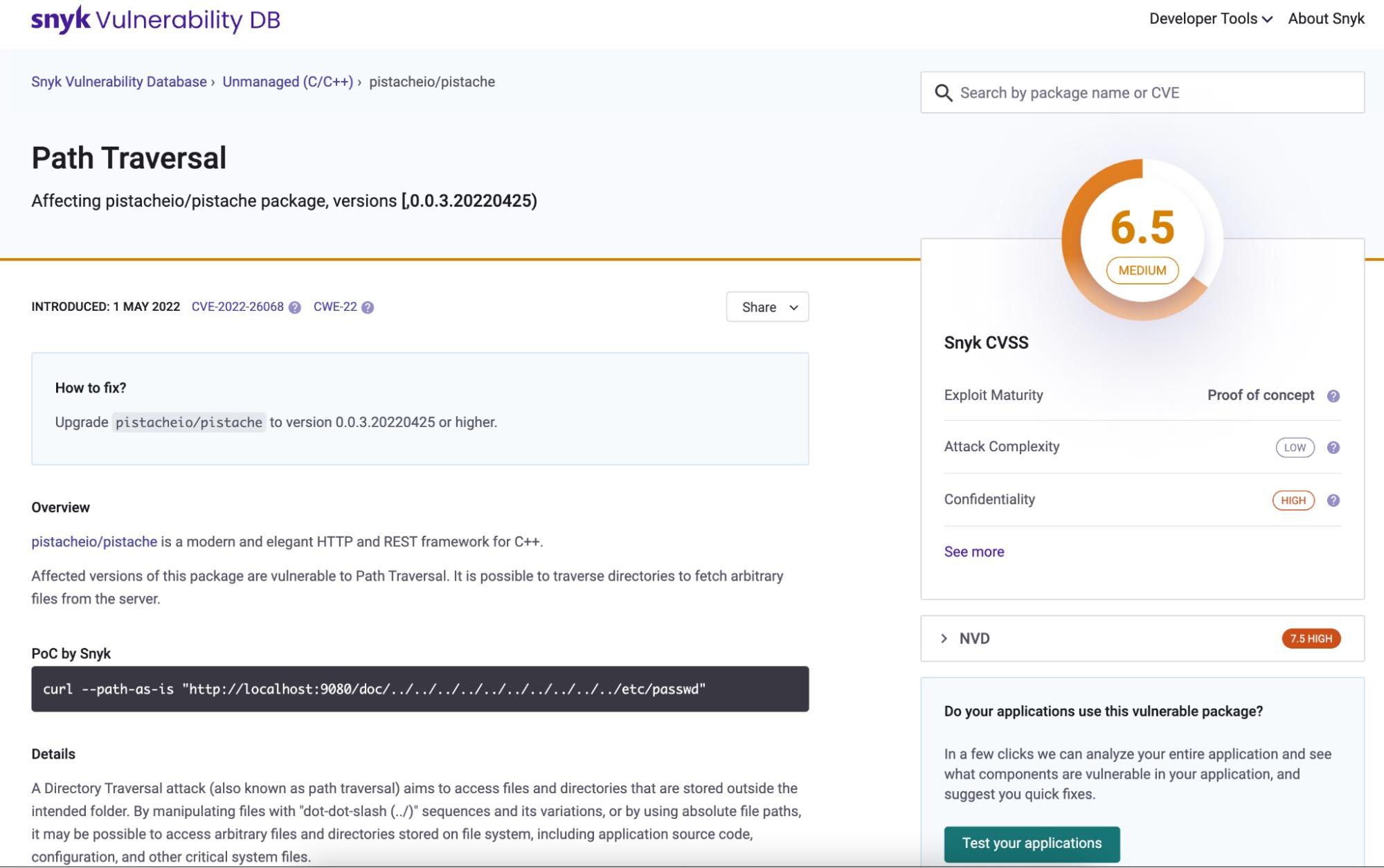Click the pistacheio/pistache package link
Image resolution: width=1384 pixels, height=868 pixels.
[93, 541]
